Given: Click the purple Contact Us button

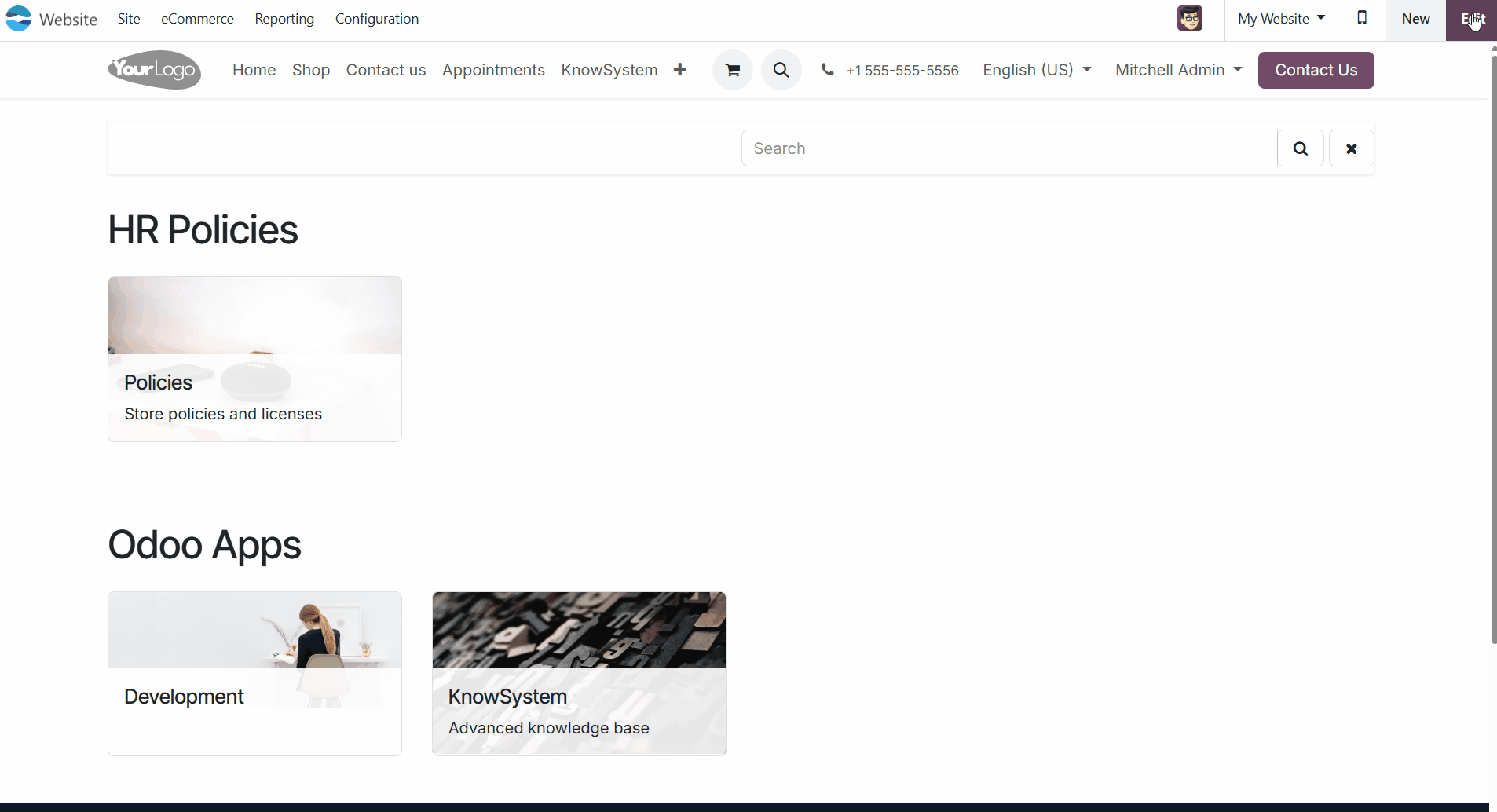Looking at the screenshot, I should click(1316, 70).
